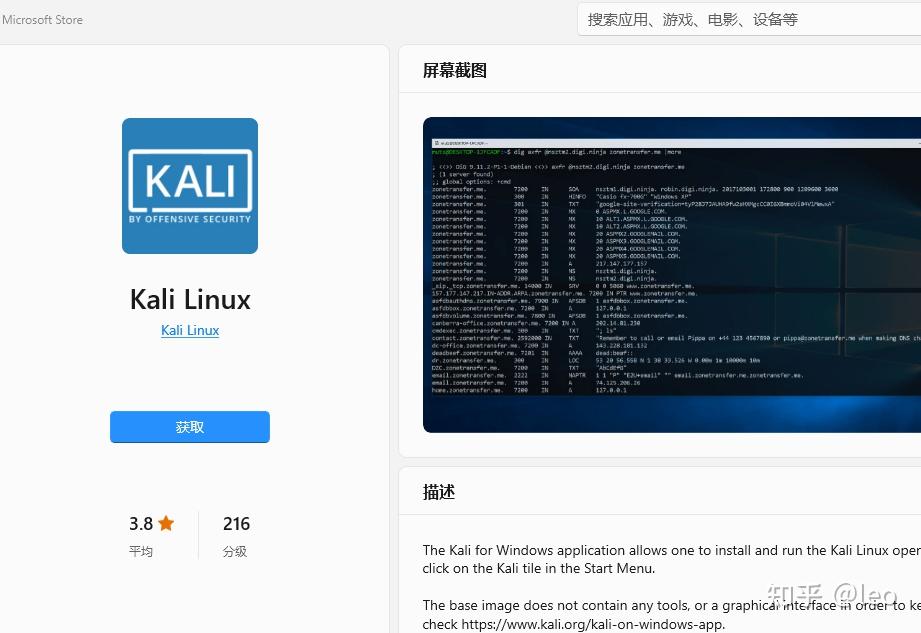Click the 获取 button to install Kali Linux
This screenshot has width=921, height=633.
pos(190,427)
